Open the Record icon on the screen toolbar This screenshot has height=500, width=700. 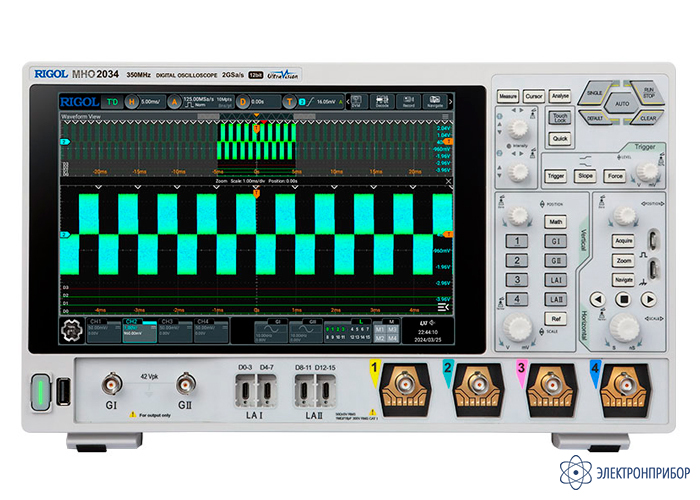[x=408, y=101]
